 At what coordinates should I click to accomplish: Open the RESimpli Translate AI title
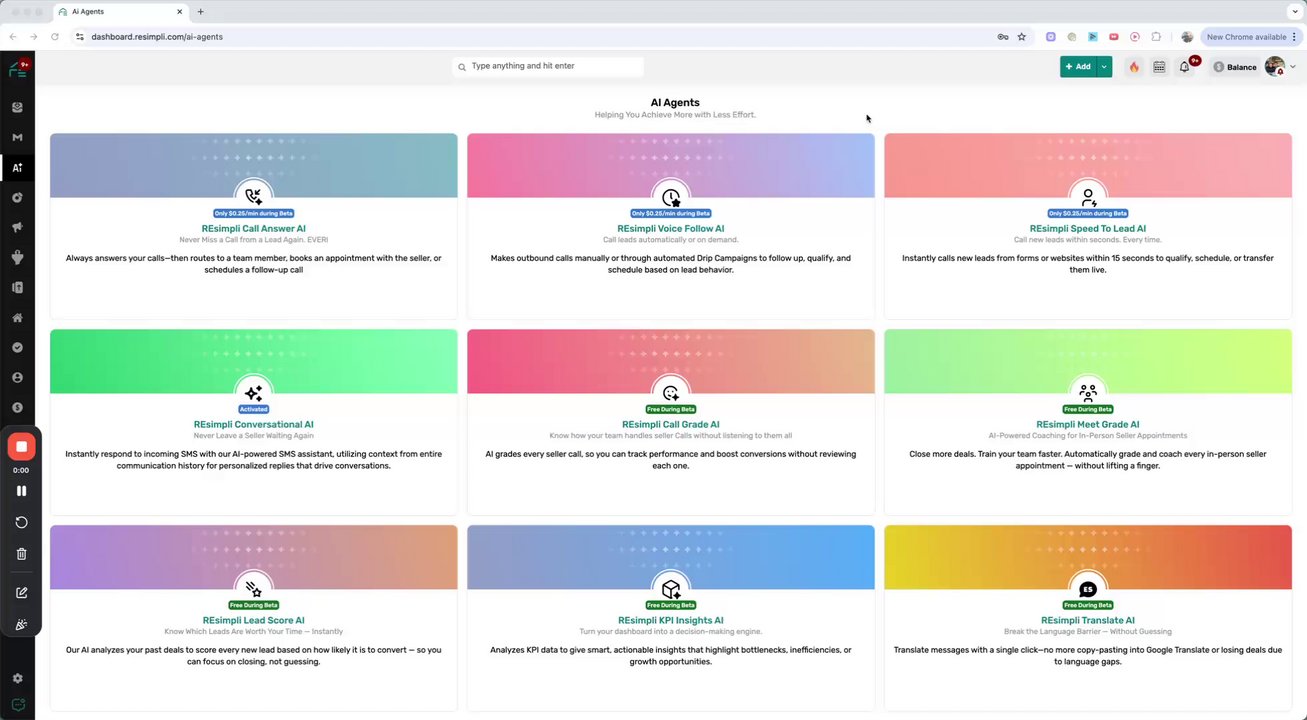[1088, 621]
